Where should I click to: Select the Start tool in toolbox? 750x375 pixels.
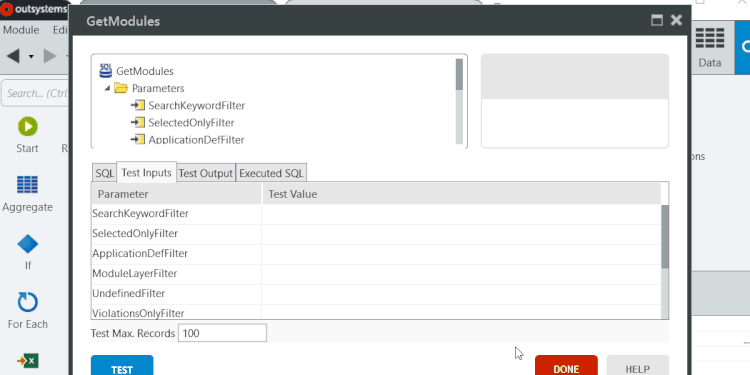tap(27, 135)
